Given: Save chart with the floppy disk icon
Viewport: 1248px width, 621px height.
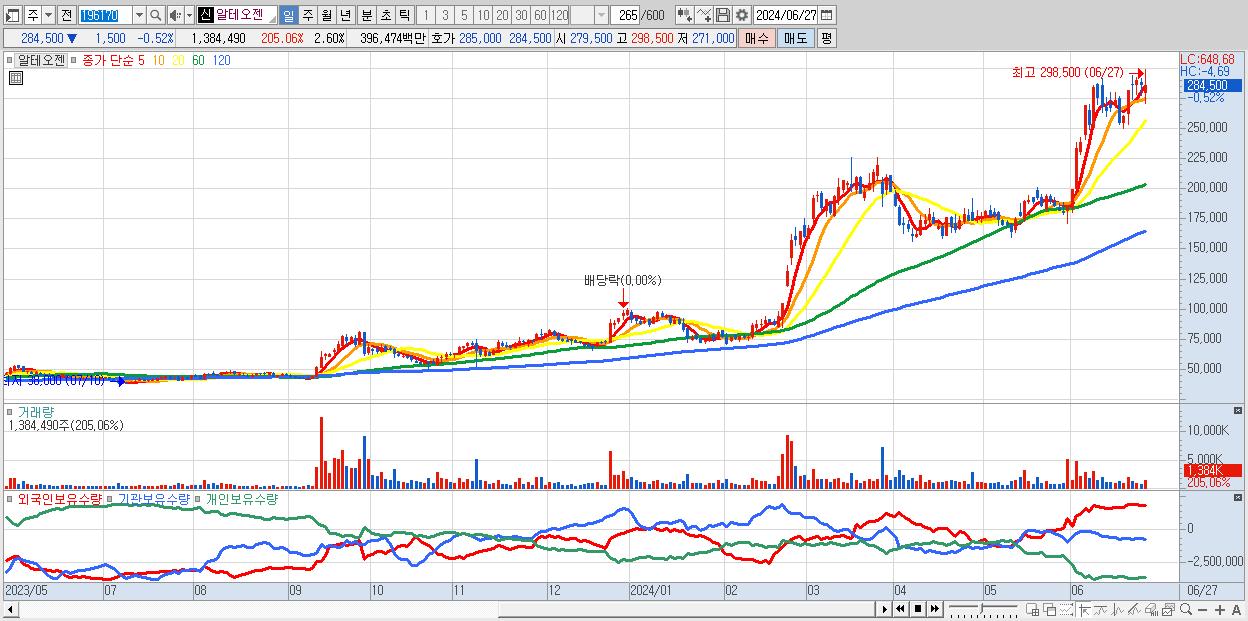Looking at the screenshot, I should tap(723, 15).
